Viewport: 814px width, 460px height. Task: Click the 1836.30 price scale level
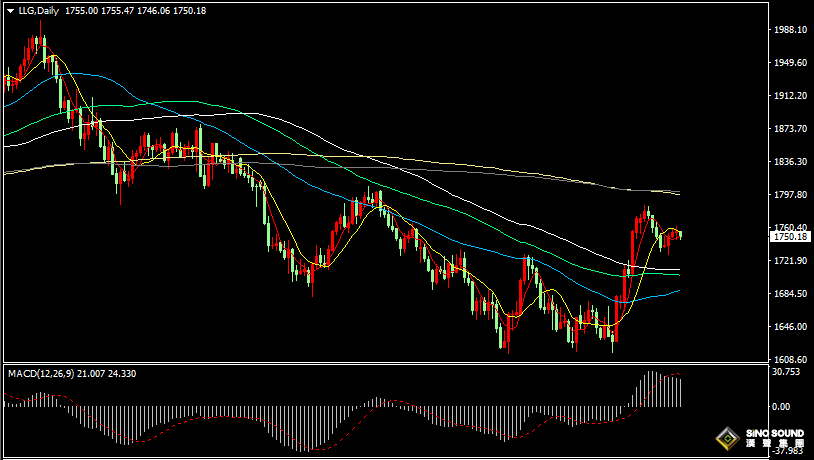coord(790,162)
